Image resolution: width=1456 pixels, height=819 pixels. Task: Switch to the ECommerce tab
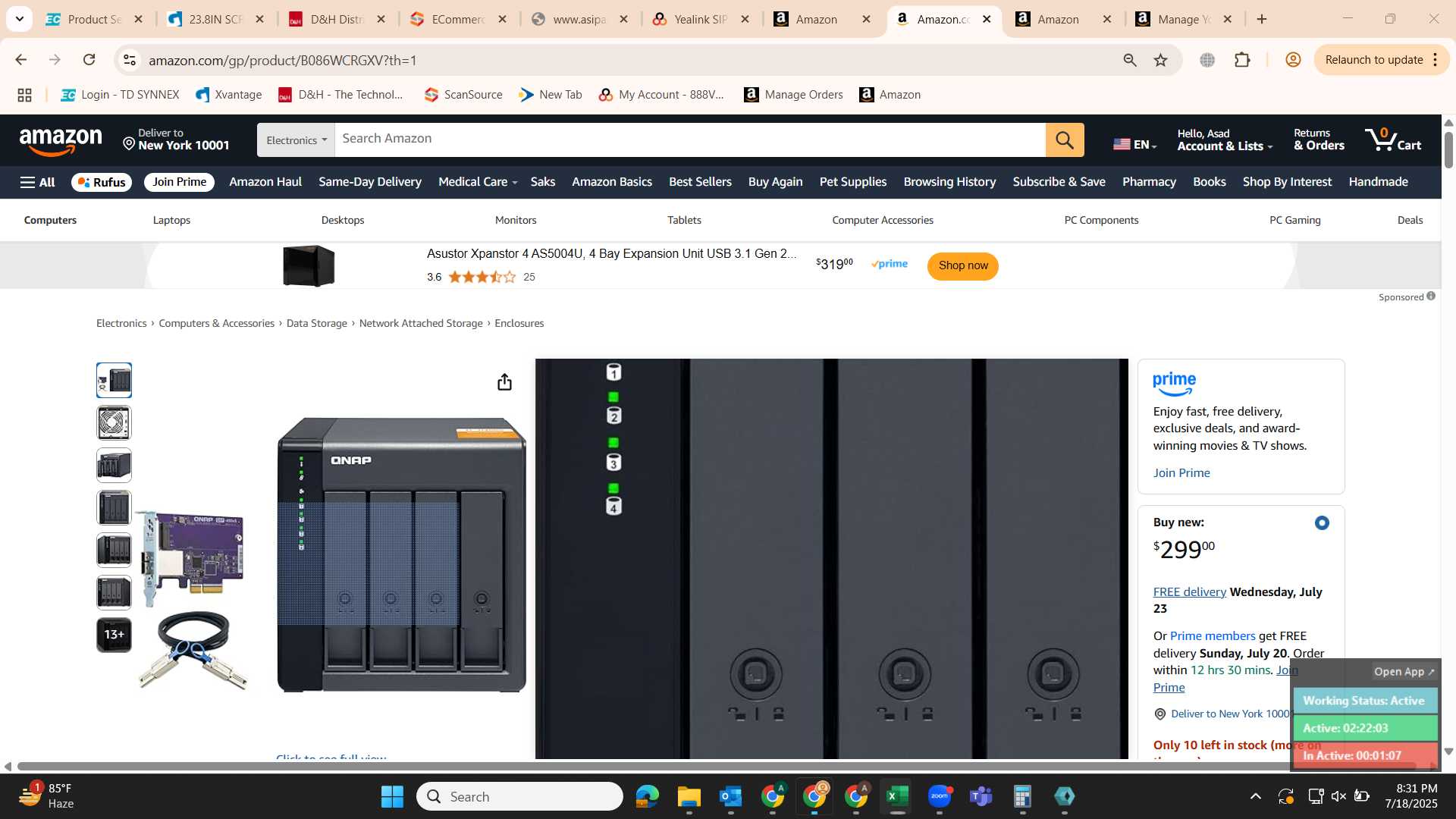[x=458, y=19]
